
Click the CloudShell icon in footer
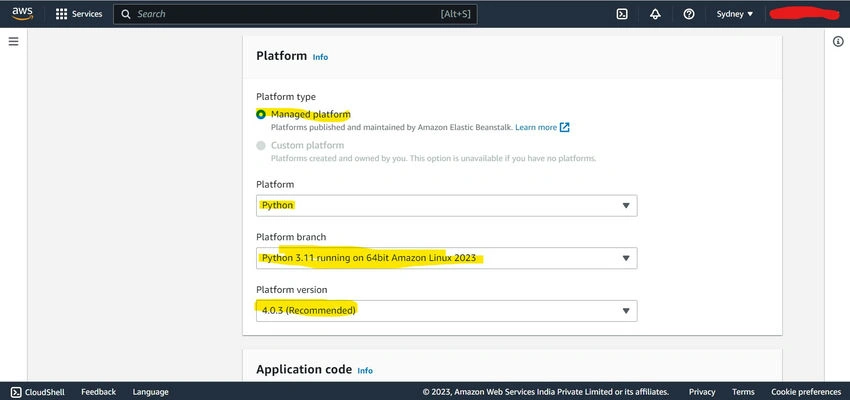pos(16,392)
